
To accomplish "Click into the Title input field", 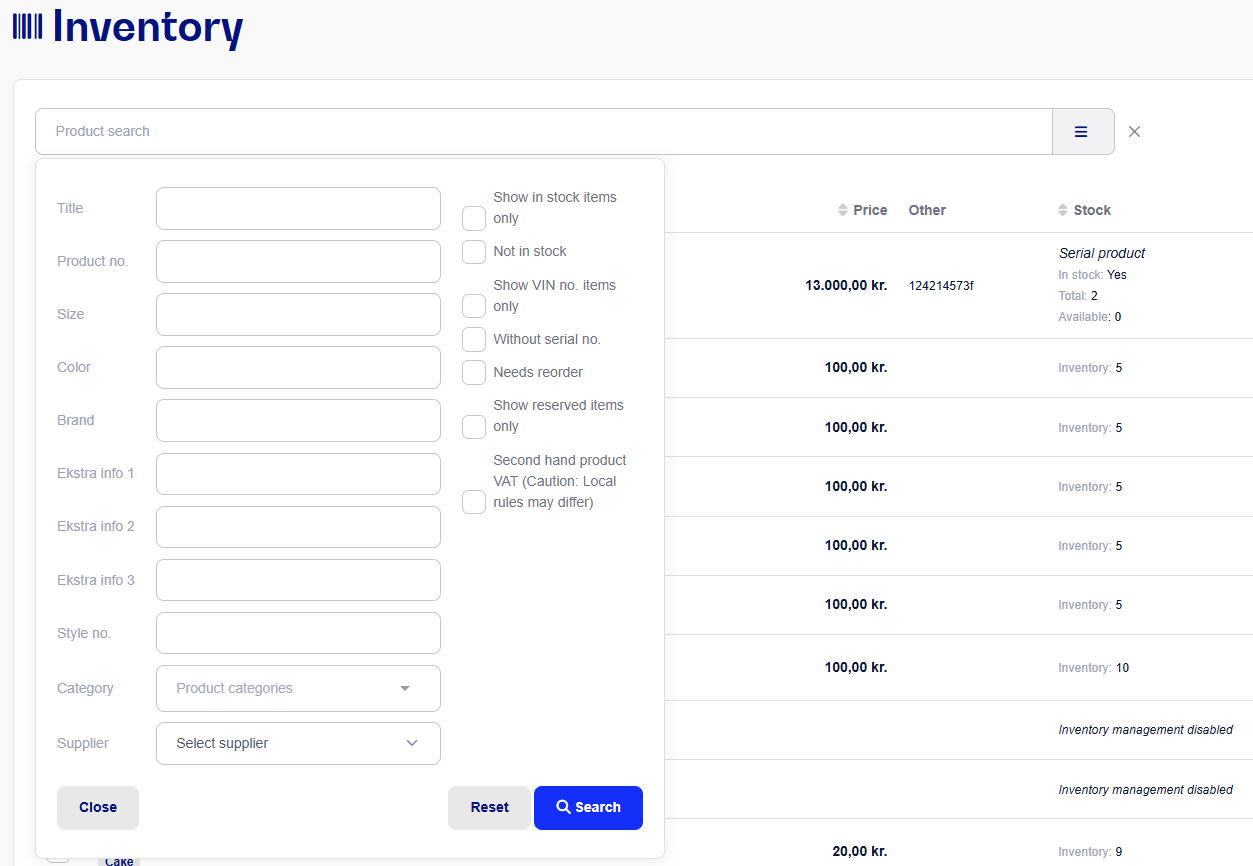I will pyautogui.click(x=298, y=208).
